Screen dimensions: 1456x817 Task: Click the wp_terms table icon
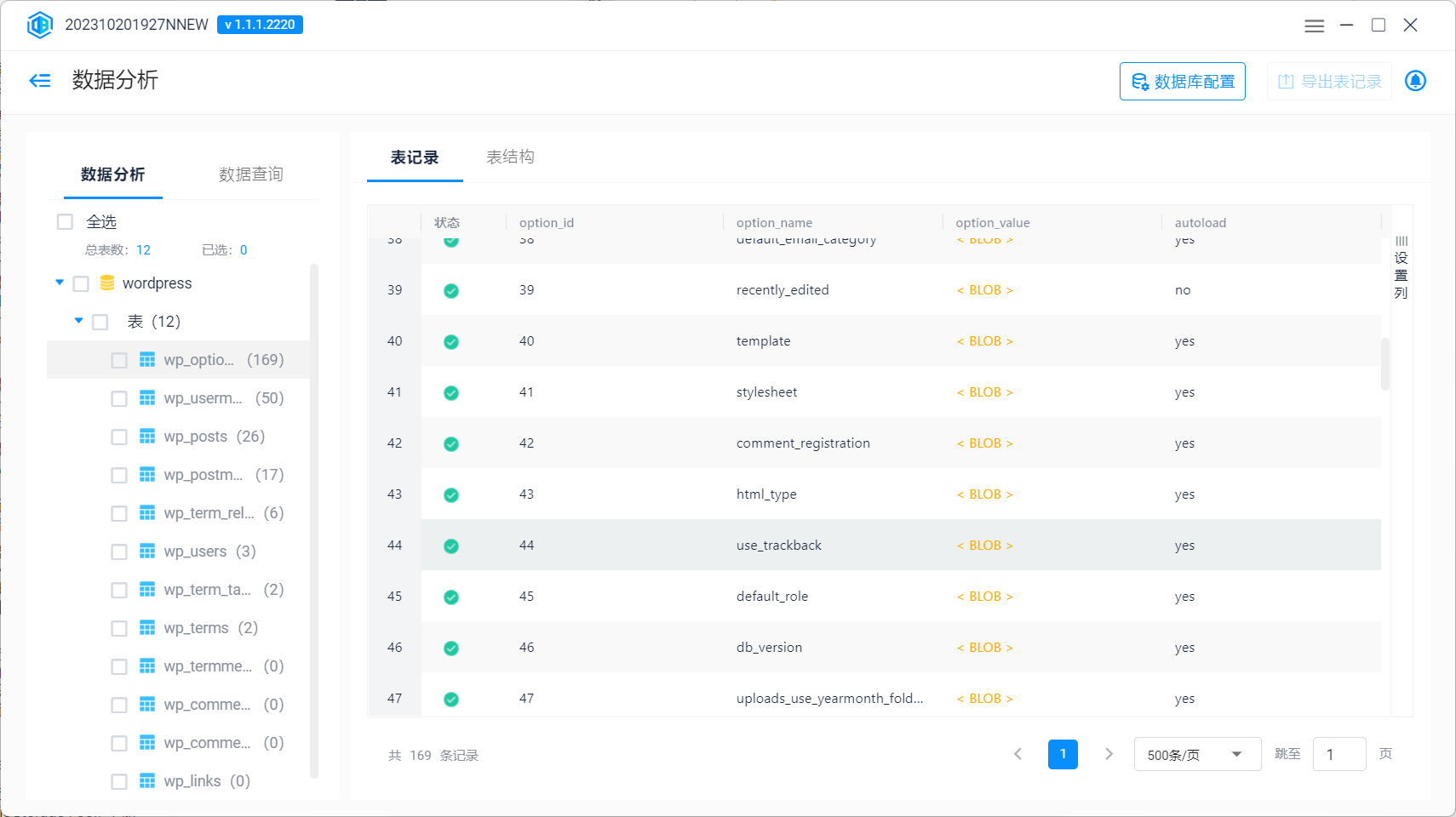(147, 628)
